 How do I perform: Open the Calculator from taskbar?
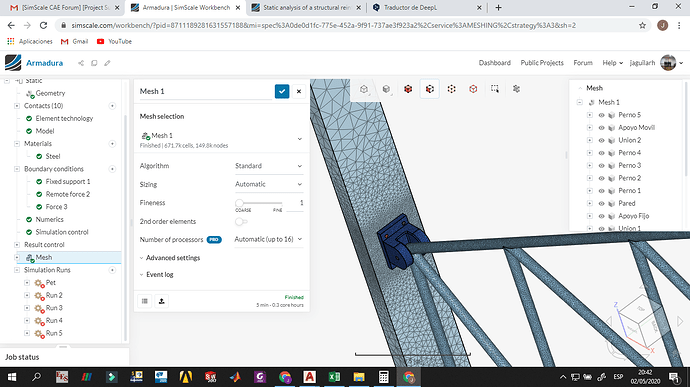(x=383, y=377)
